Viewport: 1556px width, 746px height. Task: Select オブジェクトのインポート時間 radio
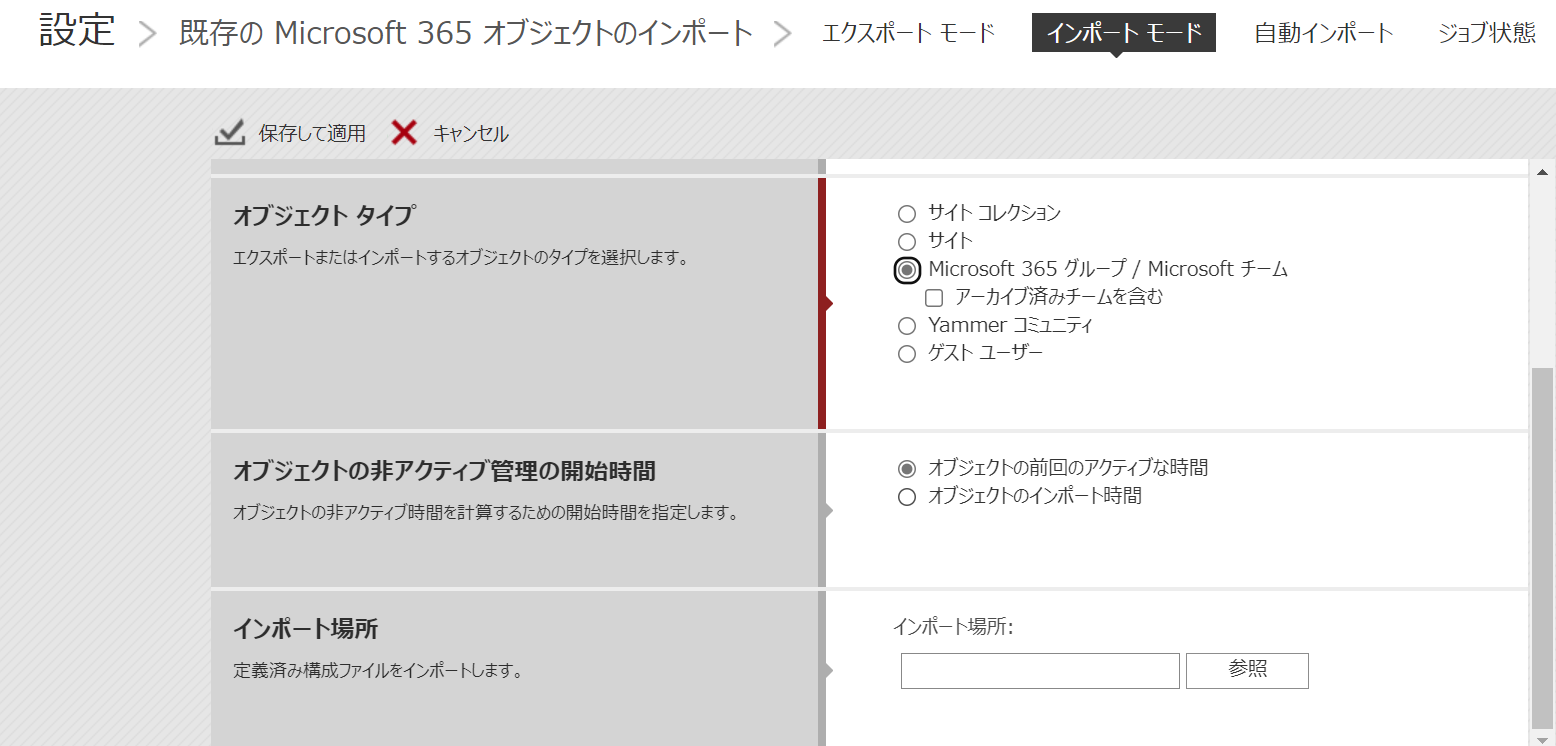click(x=907, y=497)
